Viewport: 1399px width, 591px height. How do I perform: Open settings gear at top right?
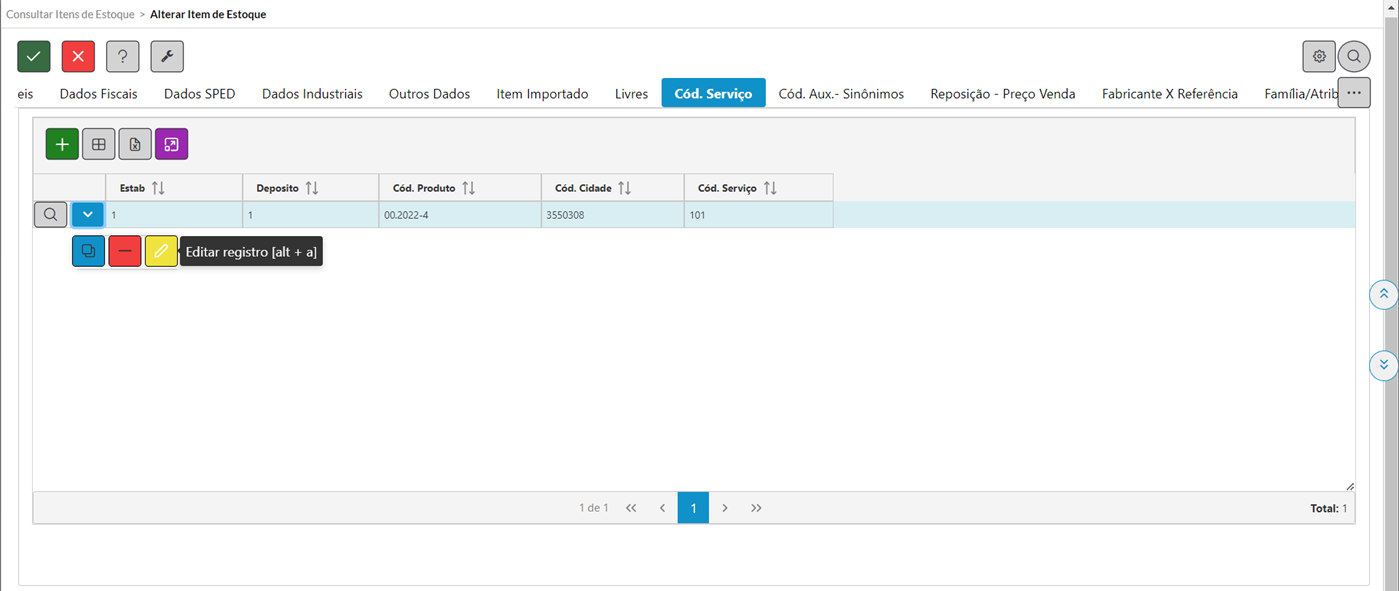[1319, 56]
